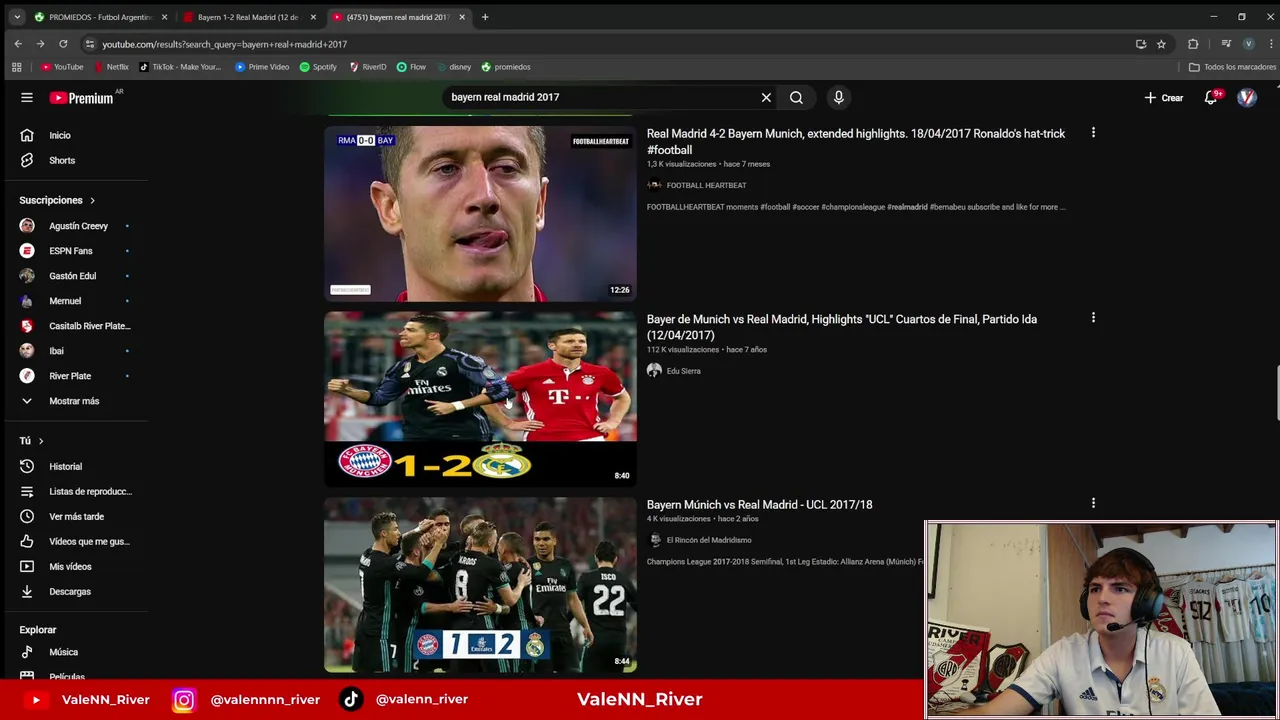
Task: Open Bayern Múnich vs Real Madrid UCL title
Action: click(759, 505)
